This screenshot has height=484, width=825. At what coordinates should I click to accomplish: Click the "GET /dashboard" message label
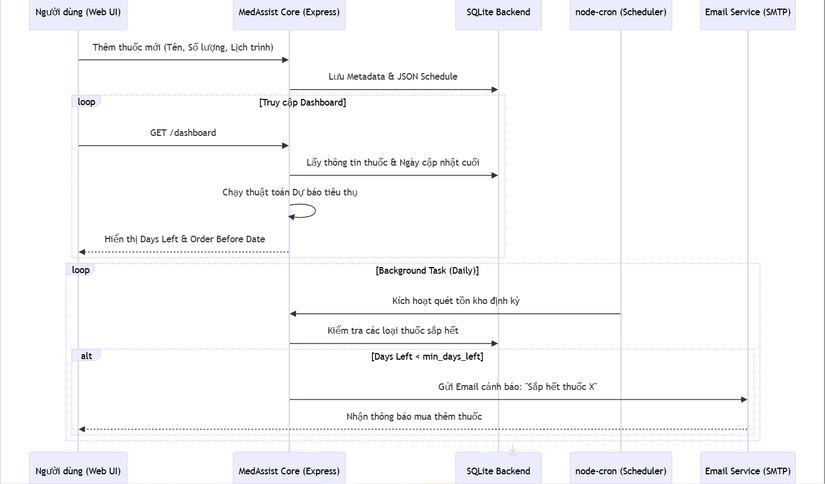pyautogui.click(x=183, y=133)
